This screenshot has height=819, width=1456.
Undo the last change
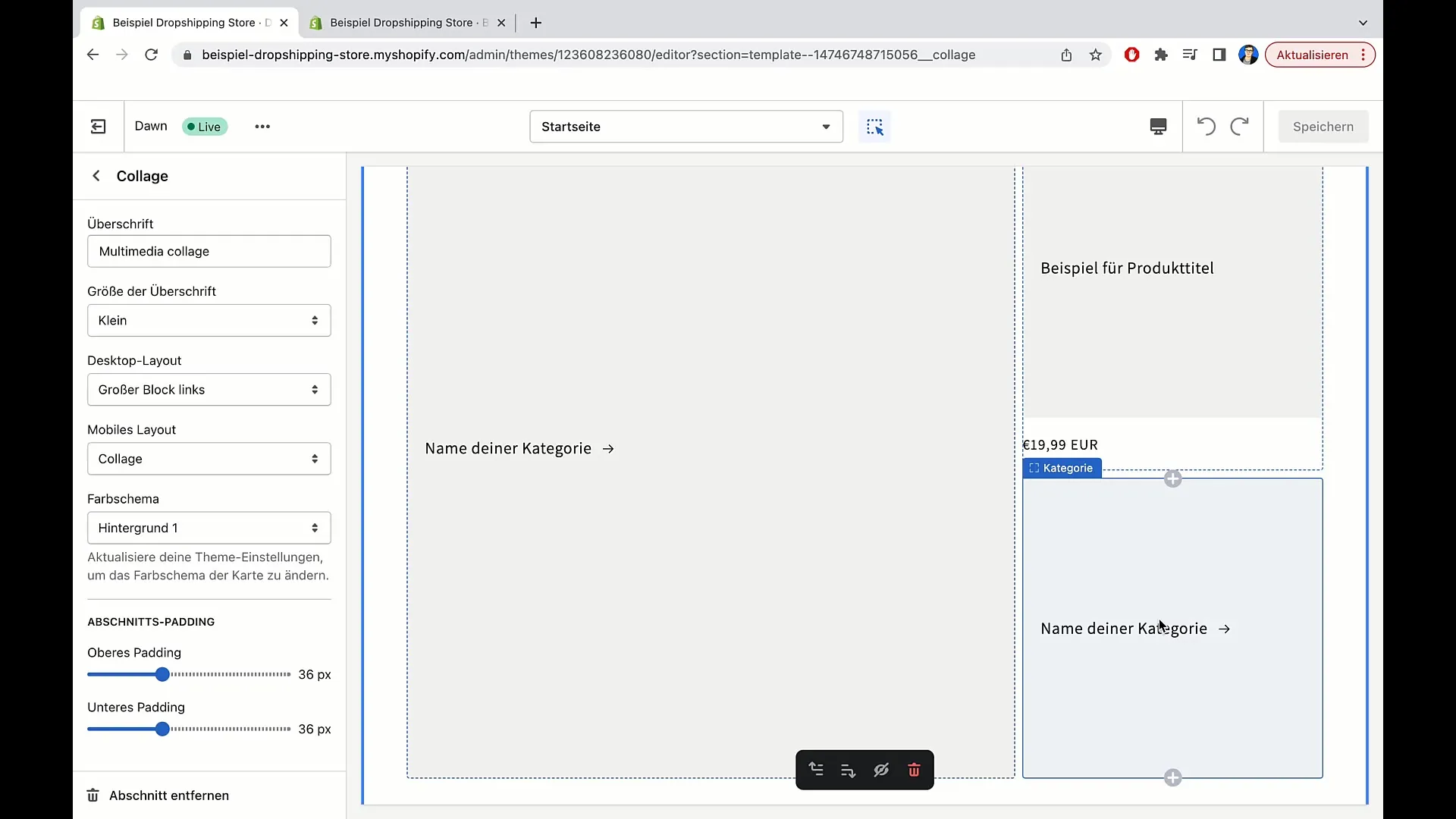pos(1206,127)
